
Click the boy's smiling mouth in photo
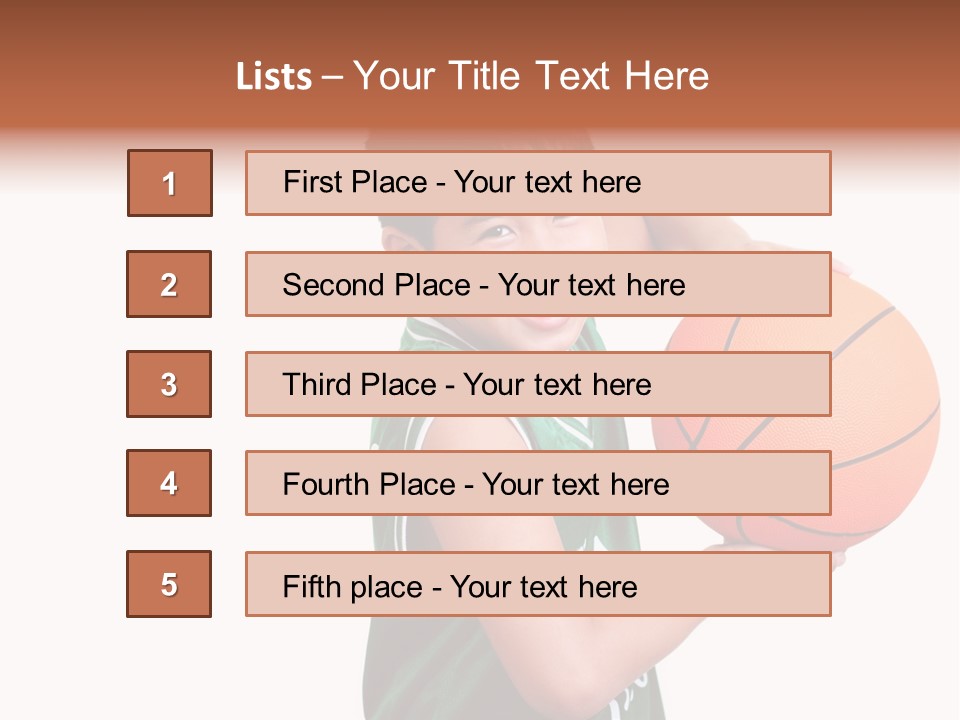pyautogui.click(x=545, y=325)
